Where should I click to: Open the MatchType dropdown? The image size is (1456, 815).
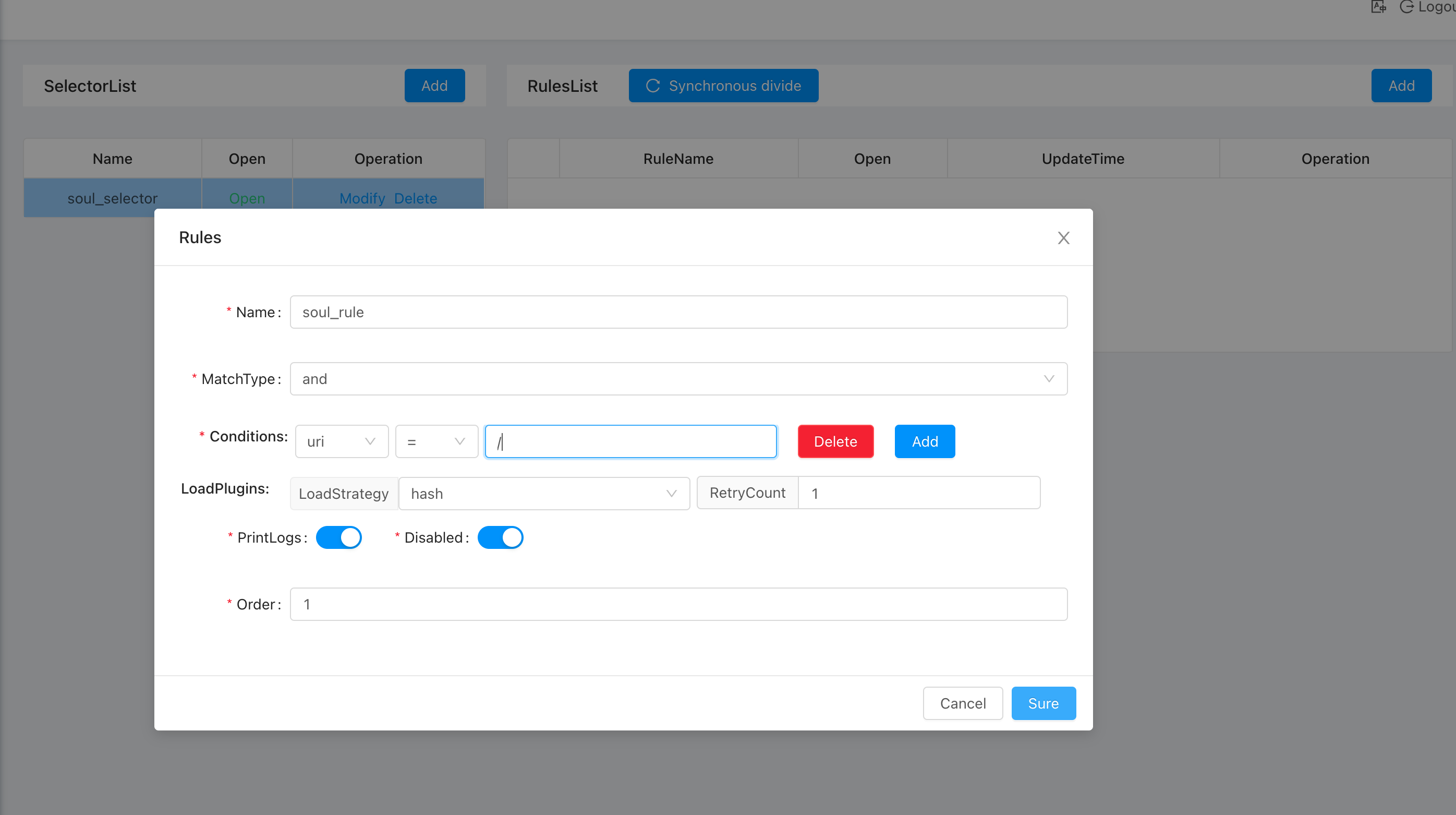[x=678, y=379]
